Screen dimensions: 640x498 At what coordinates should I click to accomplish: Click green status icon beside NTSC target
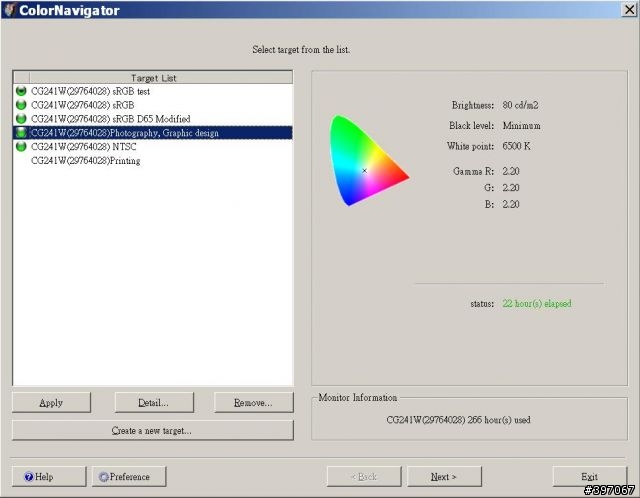(21, 147)
